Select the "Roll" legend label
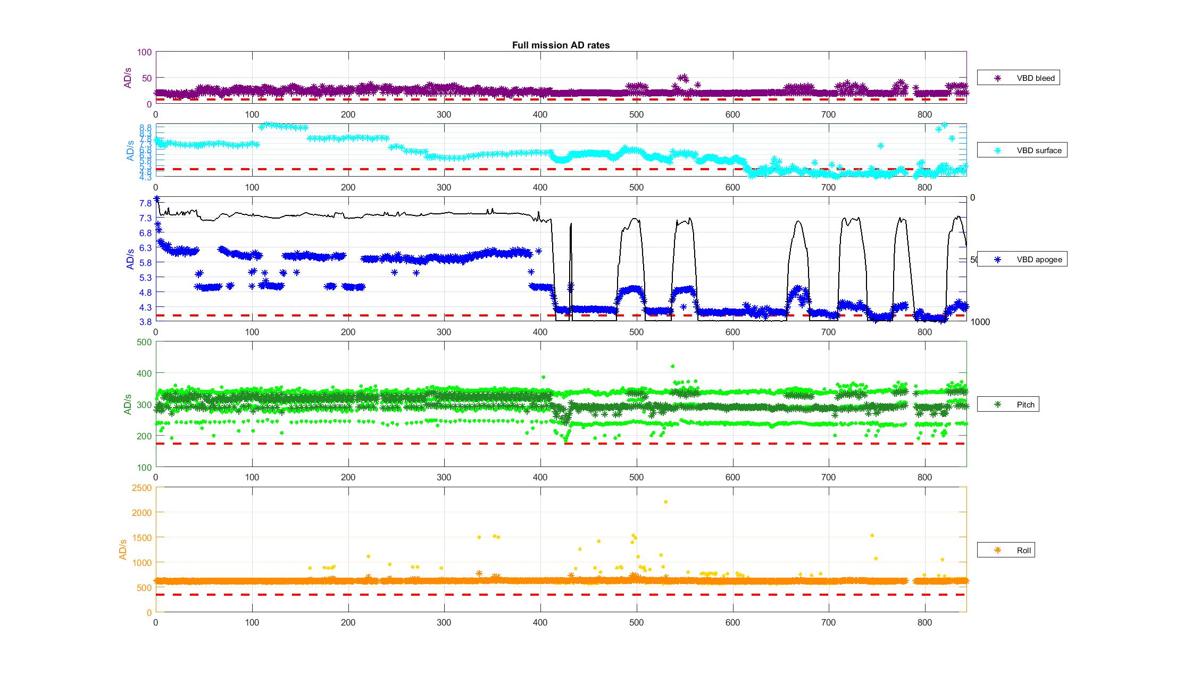The width and height of the screenshot is (1200, 688). (1024, 550)
